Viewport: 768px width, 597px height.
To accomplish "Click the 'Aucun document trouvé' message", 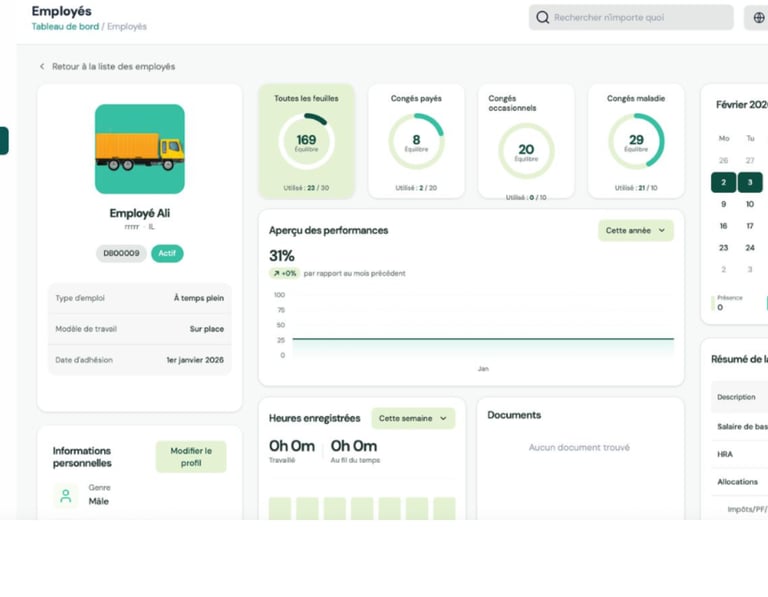I will click(579, 447).
